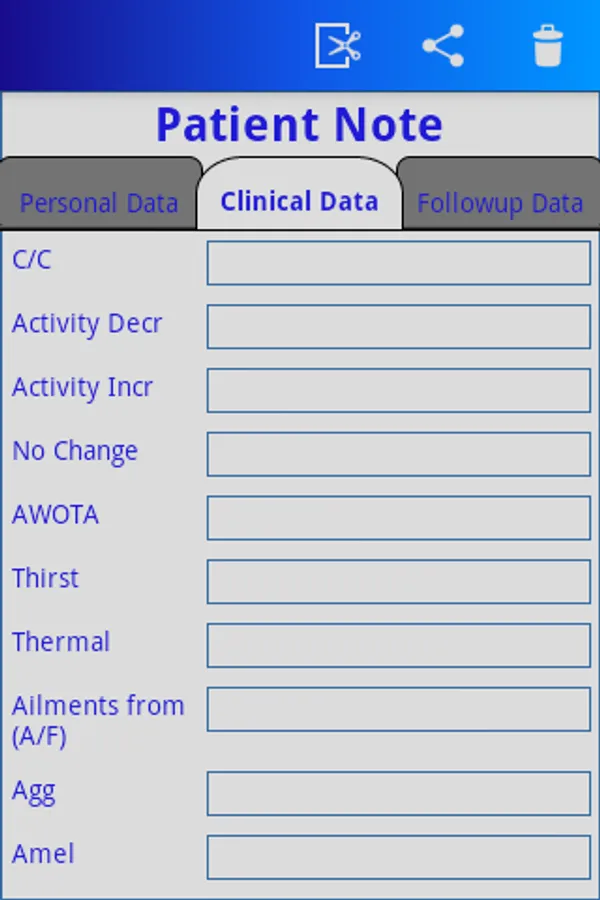The width and height of the screenshot is (600, 900).
Task: Click the Activity Incr input field
Action: [398, 390]
